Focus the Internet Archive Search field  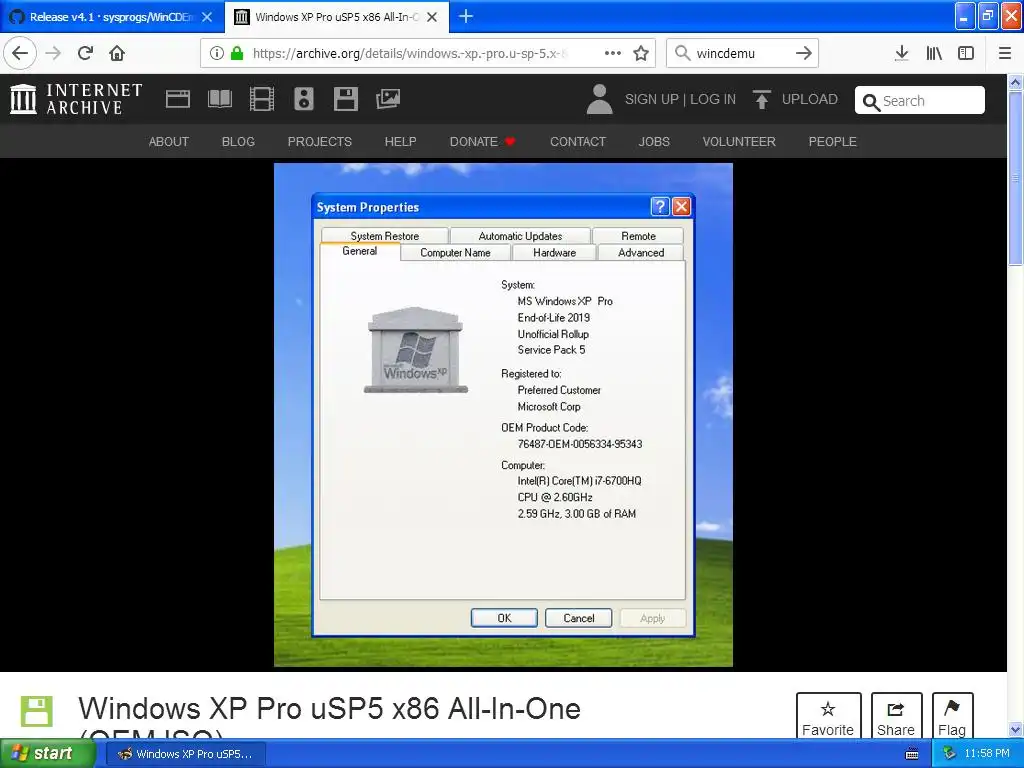point(920,101)
